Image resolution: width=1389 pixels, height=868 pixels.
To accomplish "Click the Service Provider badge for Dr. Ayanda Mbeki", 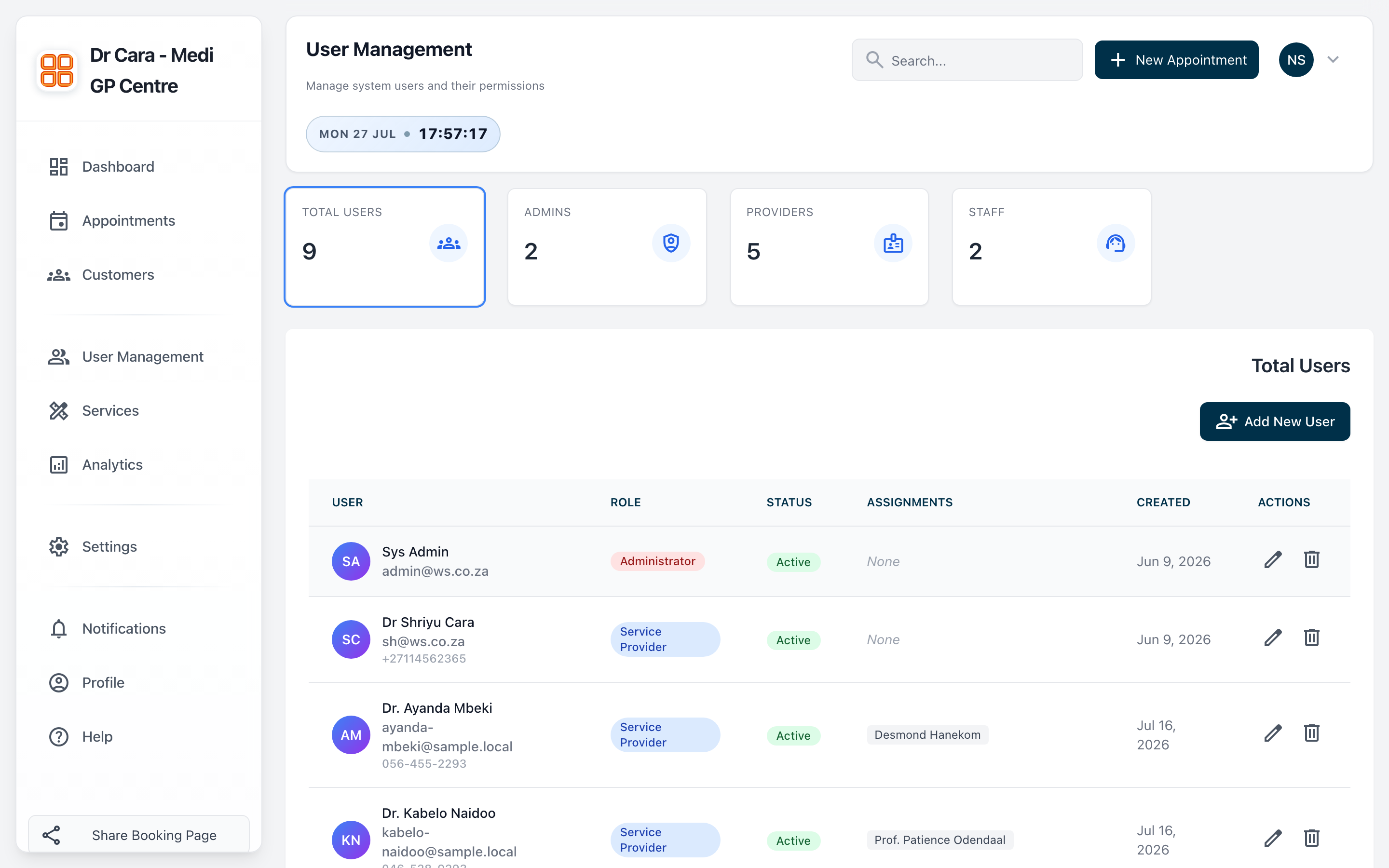I will [x=665, y=735].
